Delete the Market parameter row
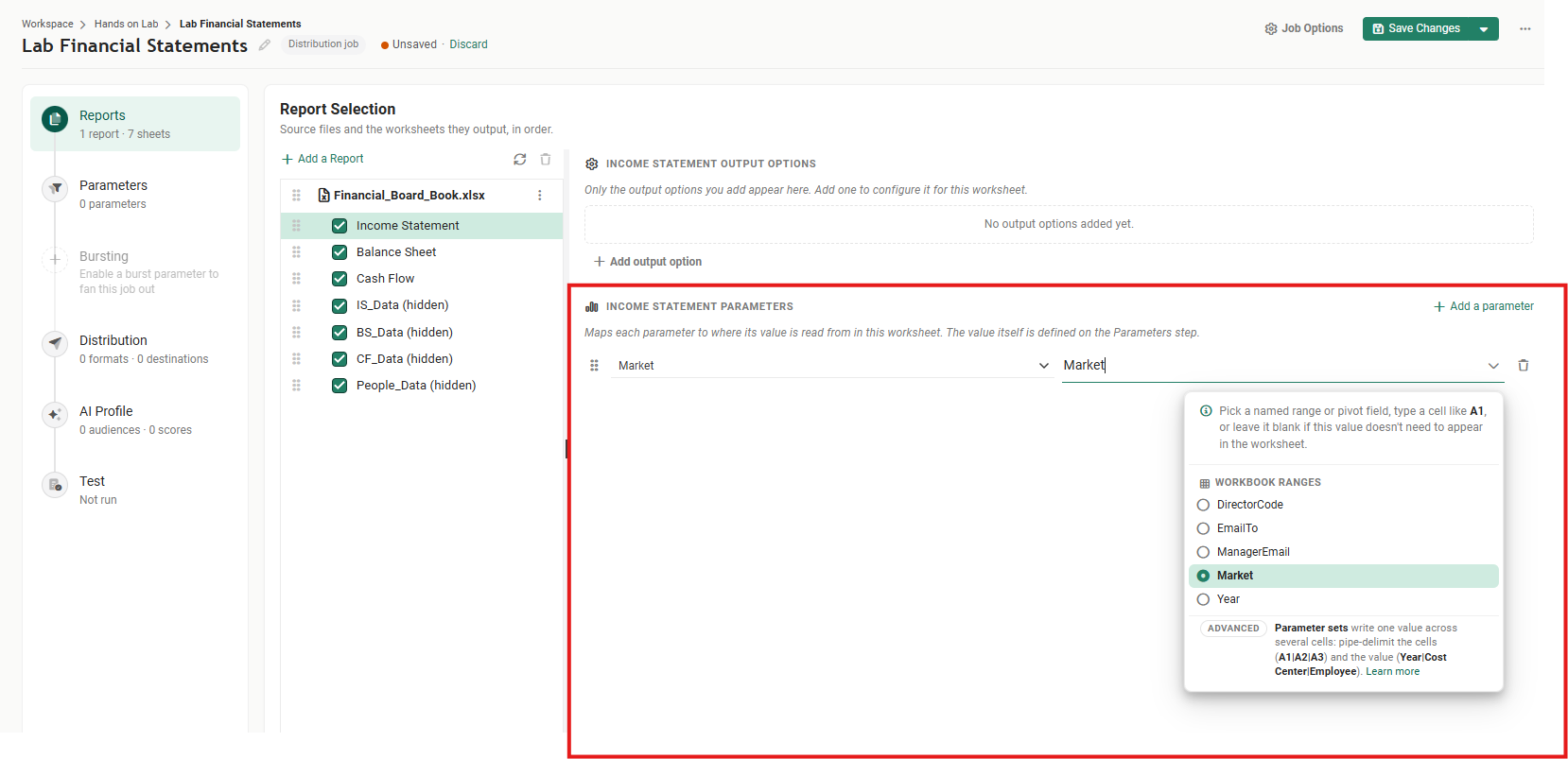The height and width of the screenshot is (759, 1568). (x=1523, y=365)
